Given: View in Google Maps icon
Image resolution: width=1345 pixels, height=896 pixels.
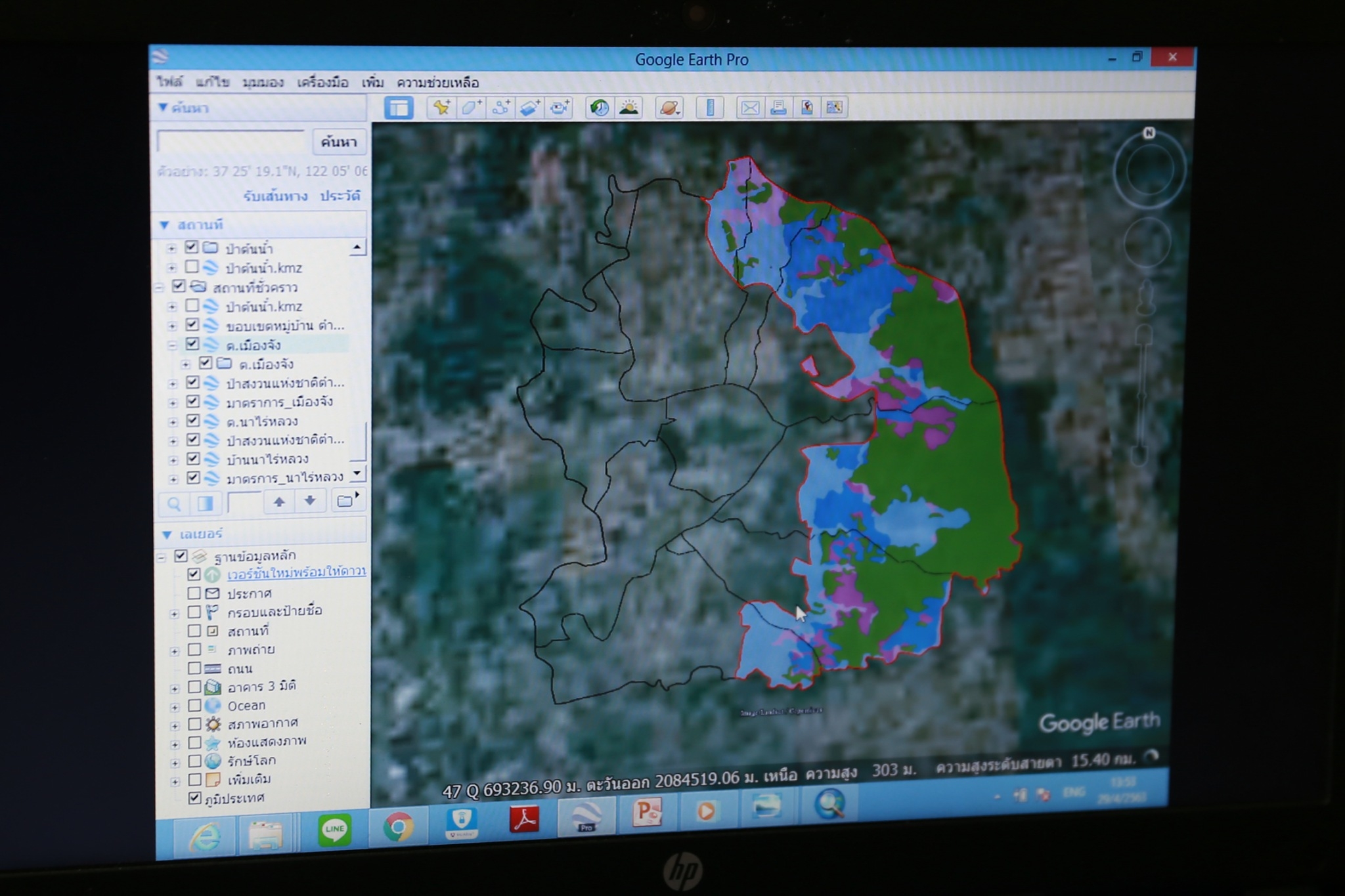Looking at the screenshot, I should pyautogui.click(x=834, y=107).
